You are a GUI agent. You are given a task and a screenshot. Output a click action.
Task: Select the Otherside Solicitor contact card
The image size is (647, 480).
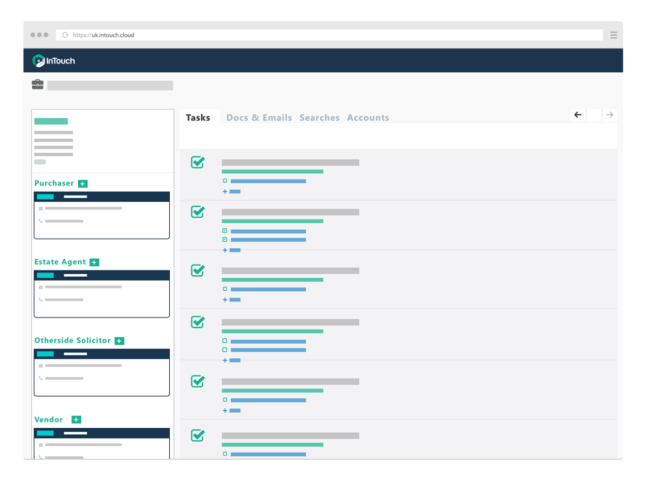coord(102,373)
